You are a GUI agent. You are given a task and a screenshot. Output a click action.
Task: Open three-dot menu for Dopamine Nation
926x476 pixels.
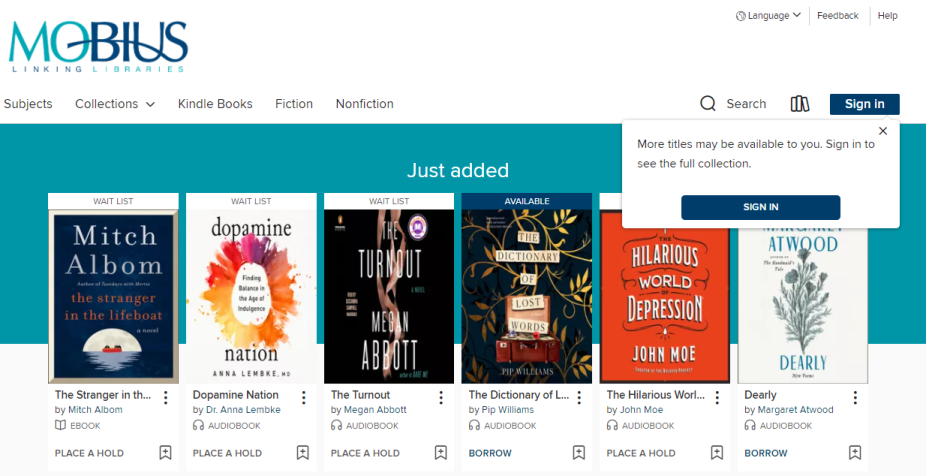[303, 398]
